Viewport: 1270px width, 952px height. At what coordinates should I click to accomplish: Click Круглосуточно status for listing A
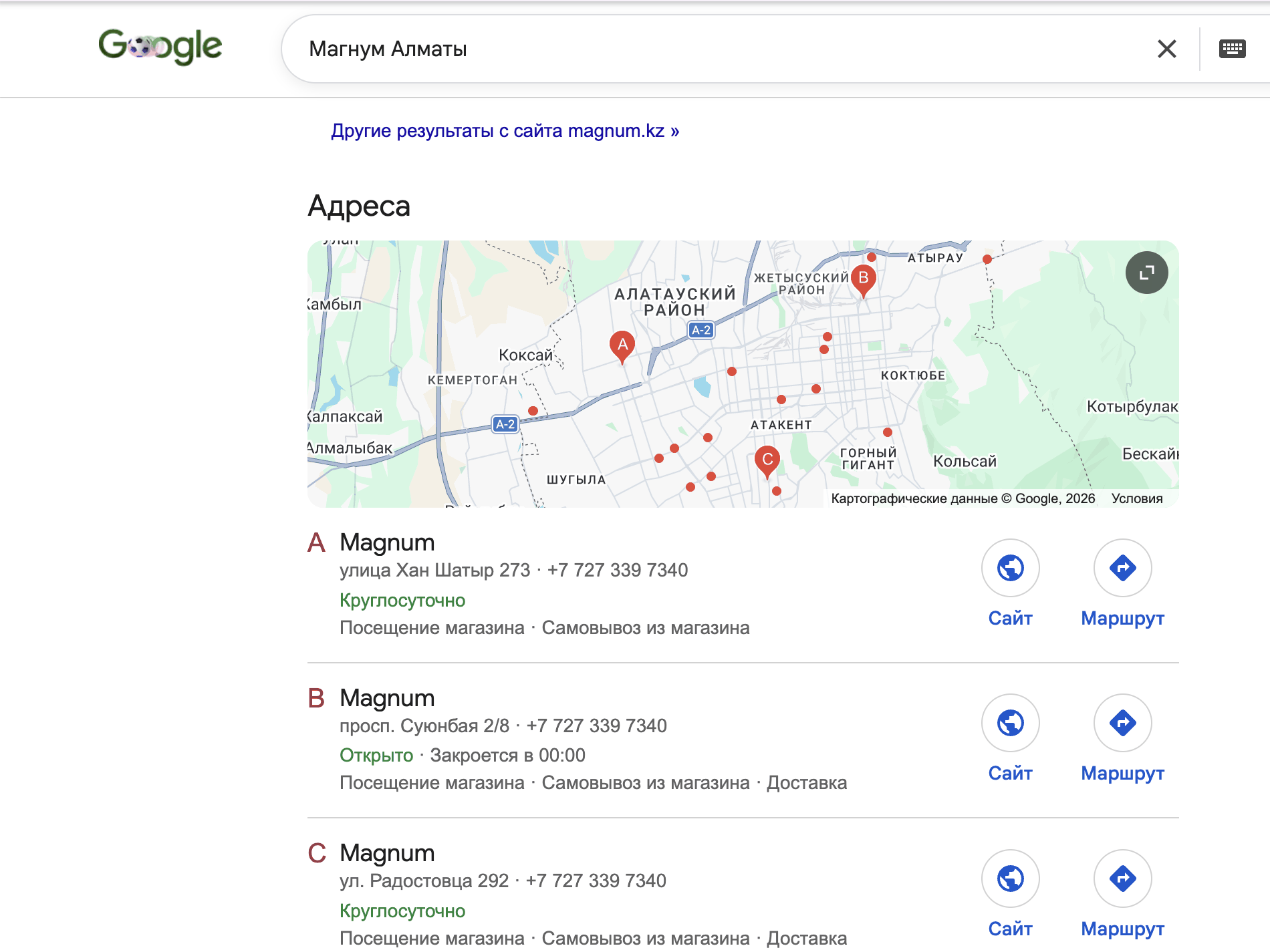(x=402, y=600)
